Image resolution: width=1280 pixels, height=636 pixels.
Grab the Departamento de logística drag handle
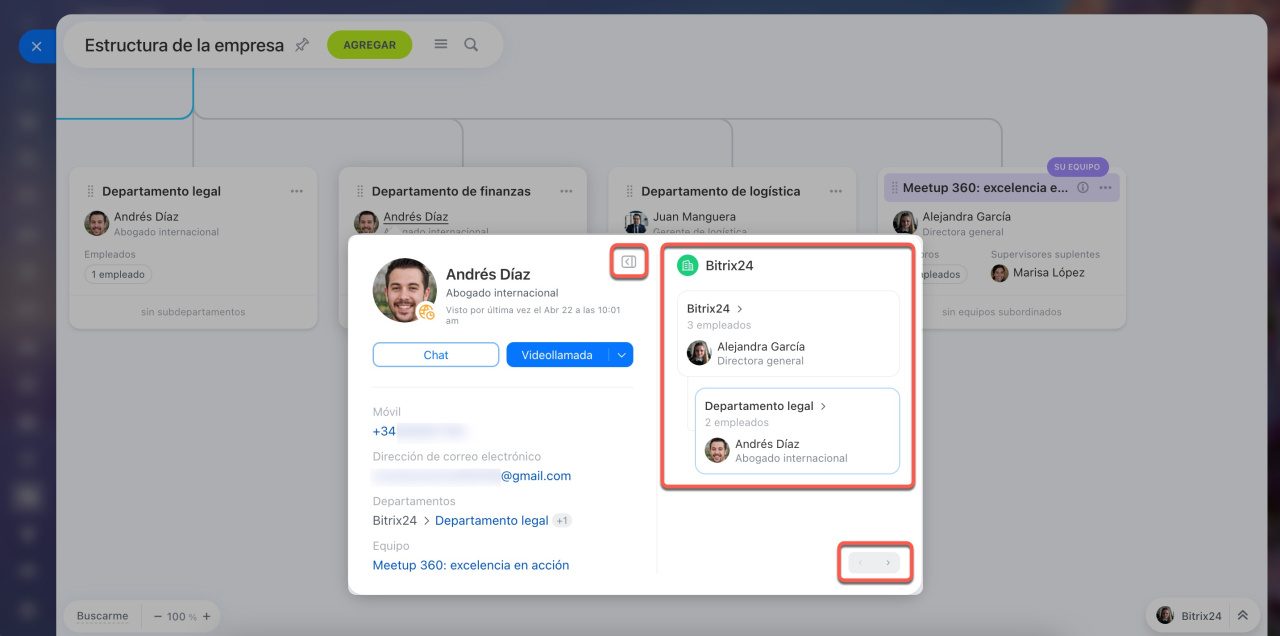coord(630,191)
